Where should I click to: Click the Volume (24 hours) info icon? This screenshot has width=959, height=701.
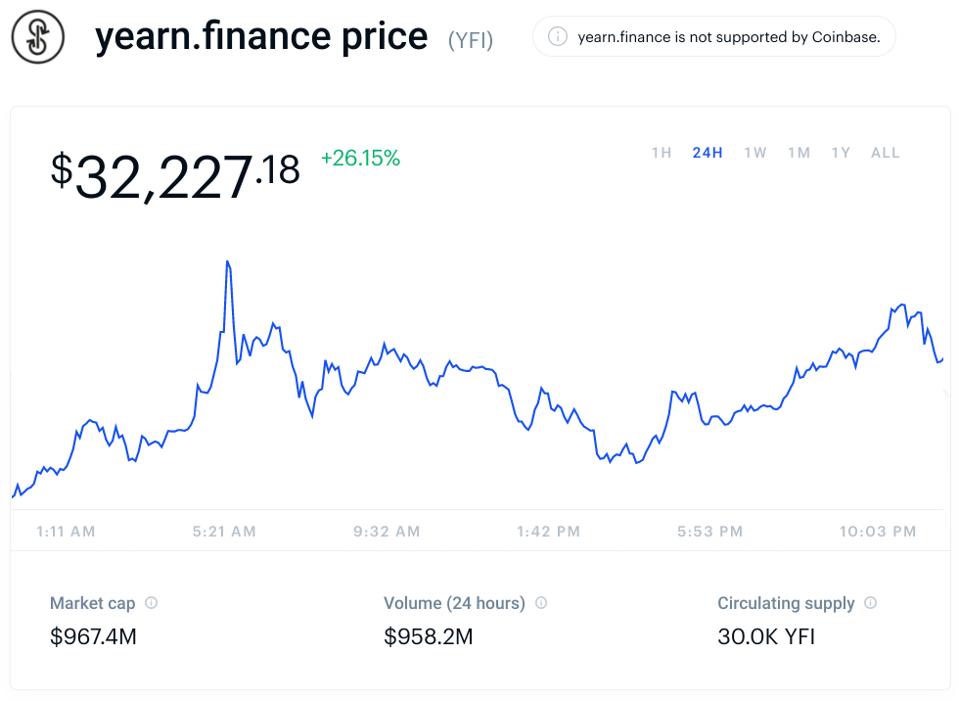coord(541,603)
